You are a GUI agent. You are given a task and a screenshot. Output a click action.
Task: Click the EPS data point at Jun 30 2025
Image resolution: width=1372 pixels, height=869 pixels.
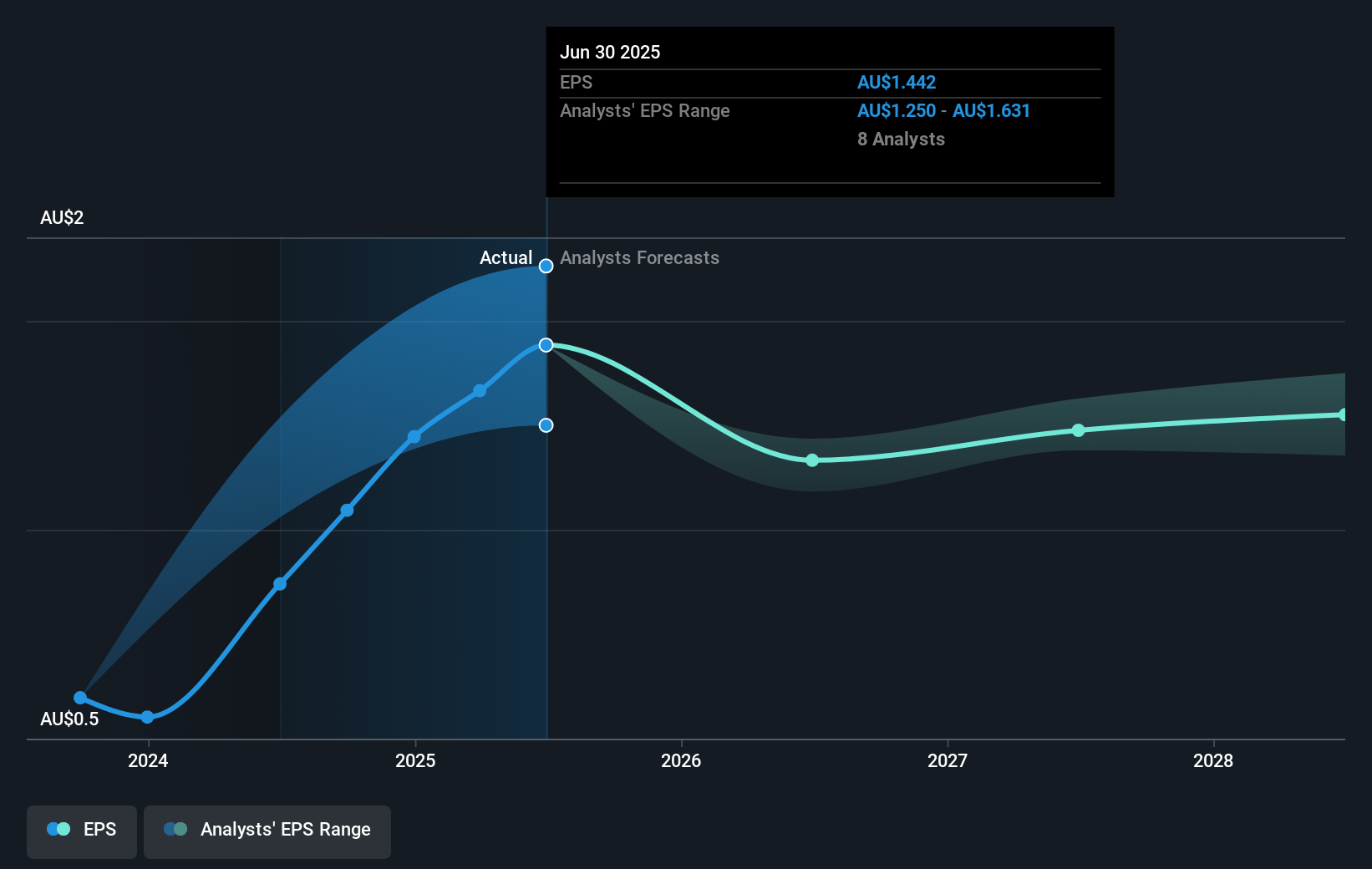coord(546,345)
